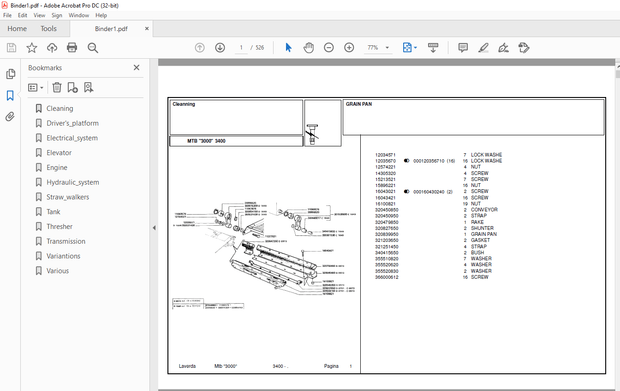
Task: Jump to the Driver's_platform bookmark
Action: pos(73,123)
